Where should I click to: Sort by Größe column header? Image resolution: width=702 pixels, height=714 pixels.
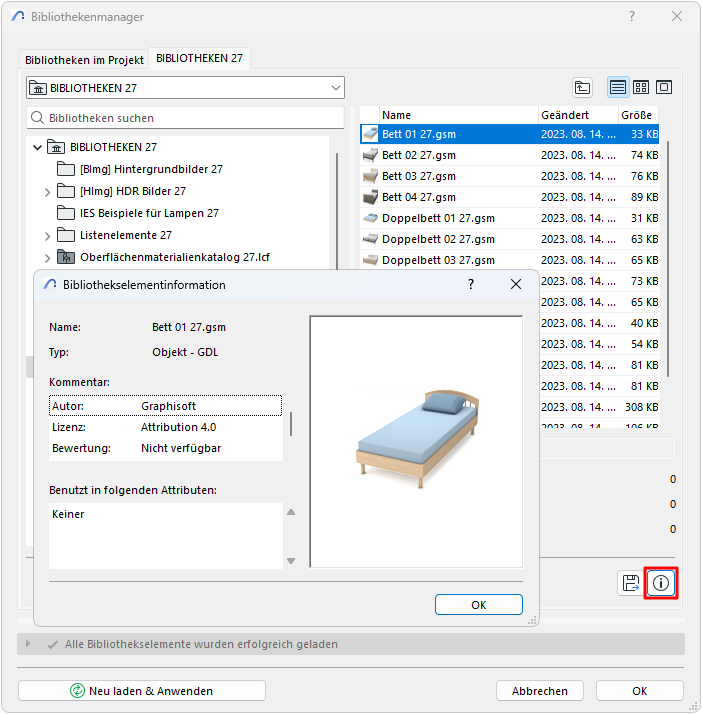(x=639, y=115)
